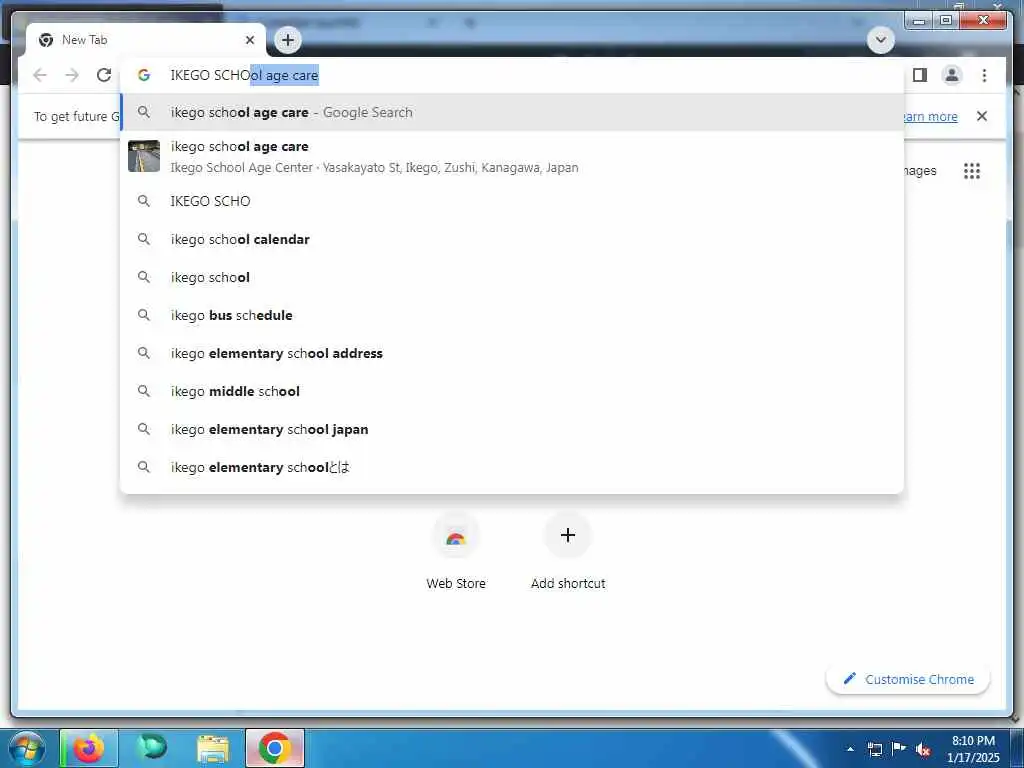Viewport: 1024px width, 768px height.
Task: Toggle the side panel icon
Action: coord(920,75)
